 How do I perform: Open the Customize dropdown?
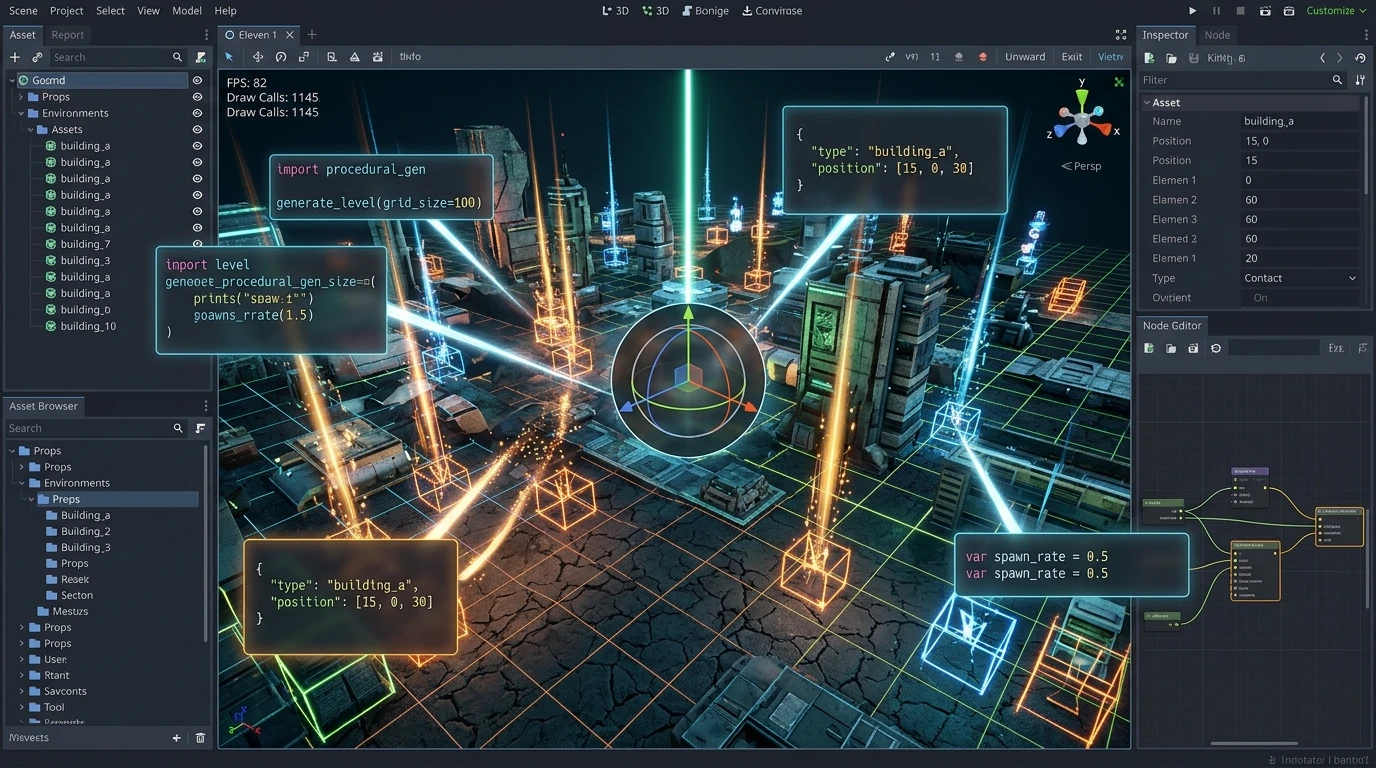click(1336, 11)
